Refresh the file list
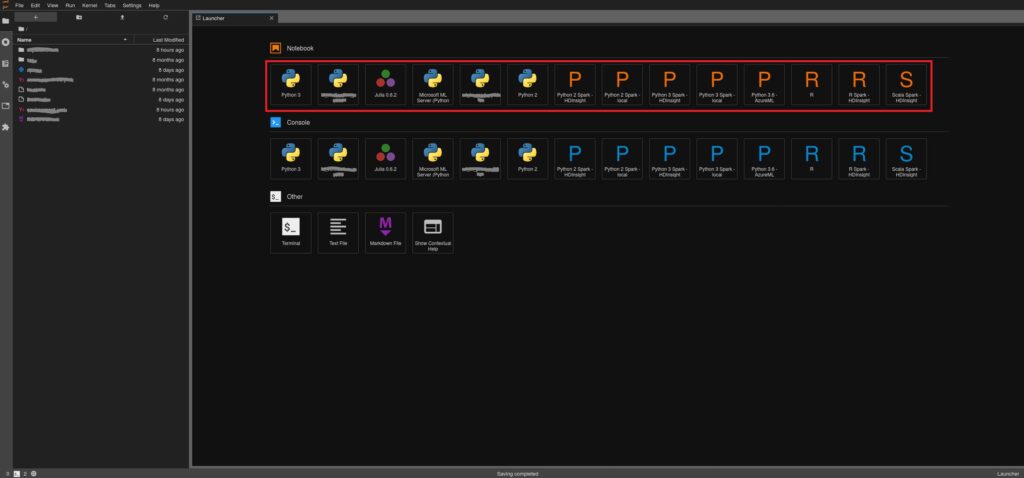The image size is (1024, 478). [165, 17]
